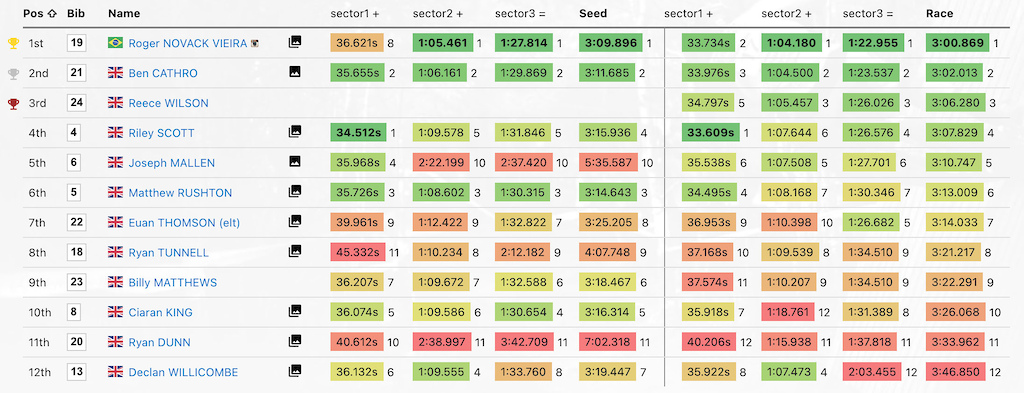Click the gold trophy icon for 1st place
1024x393 pixels.
(13, 43)
